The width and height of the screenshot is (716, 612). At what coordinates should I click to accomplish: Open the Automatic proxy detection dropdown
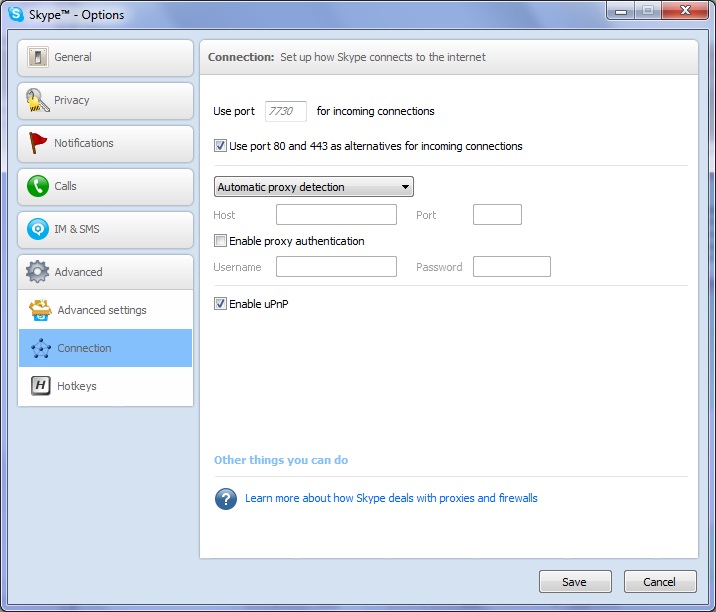(314, 187)
